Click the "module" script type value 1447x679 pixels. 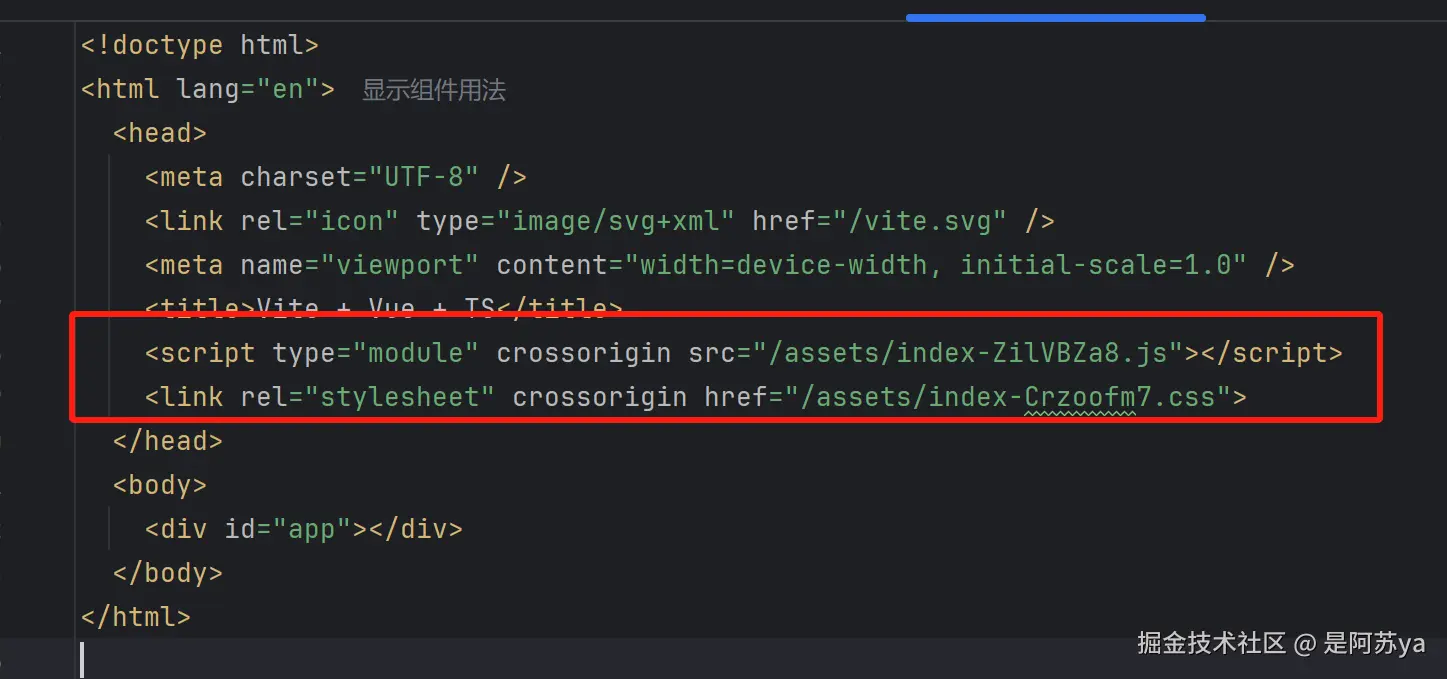[x=416, y=353]
